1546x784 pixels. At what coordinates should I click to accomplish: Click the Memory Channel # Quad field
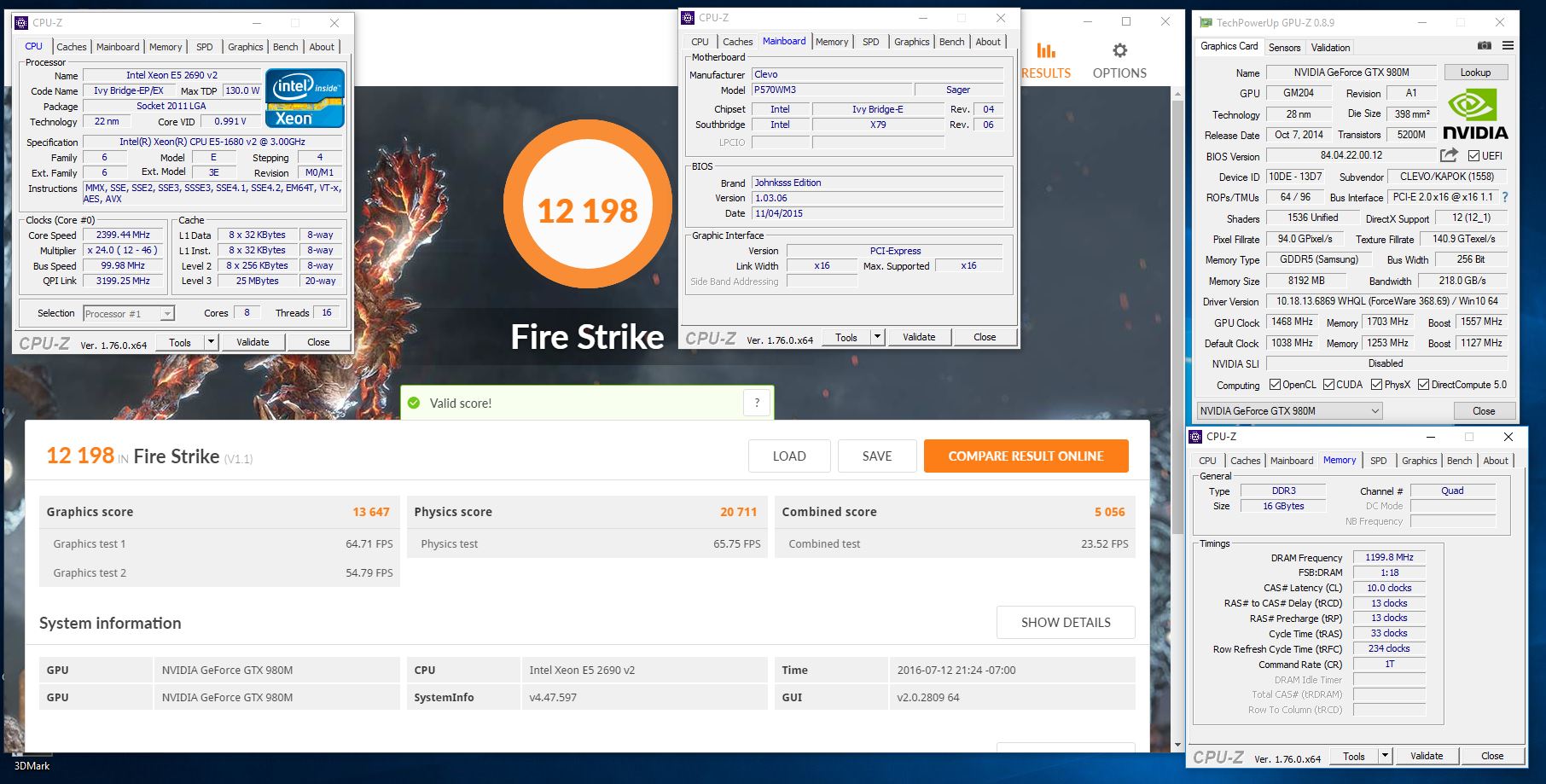pyautogui.click(x=1452, y=491)
